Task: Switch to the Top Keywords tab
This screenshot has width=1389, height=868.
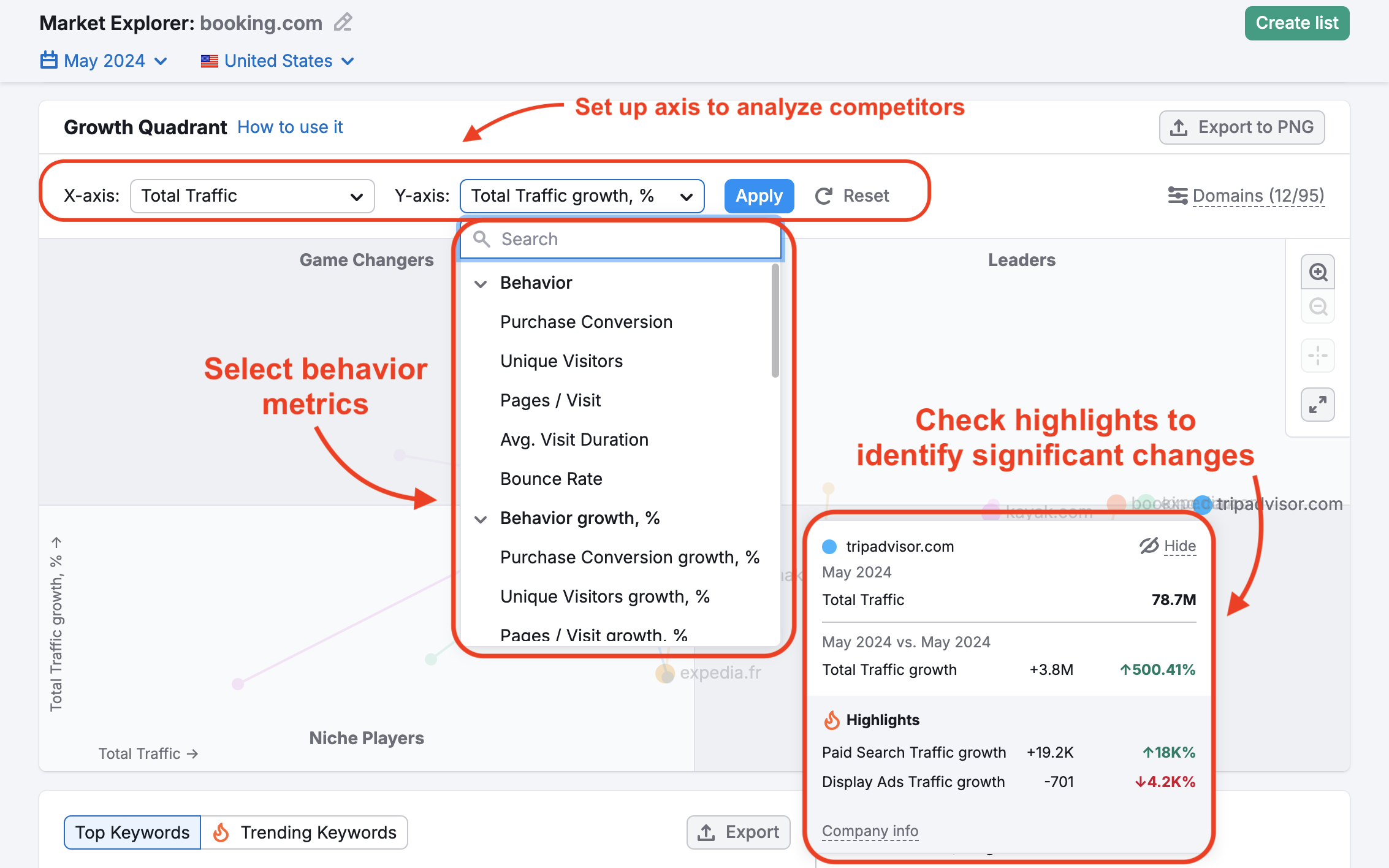Action: [132, 832]
